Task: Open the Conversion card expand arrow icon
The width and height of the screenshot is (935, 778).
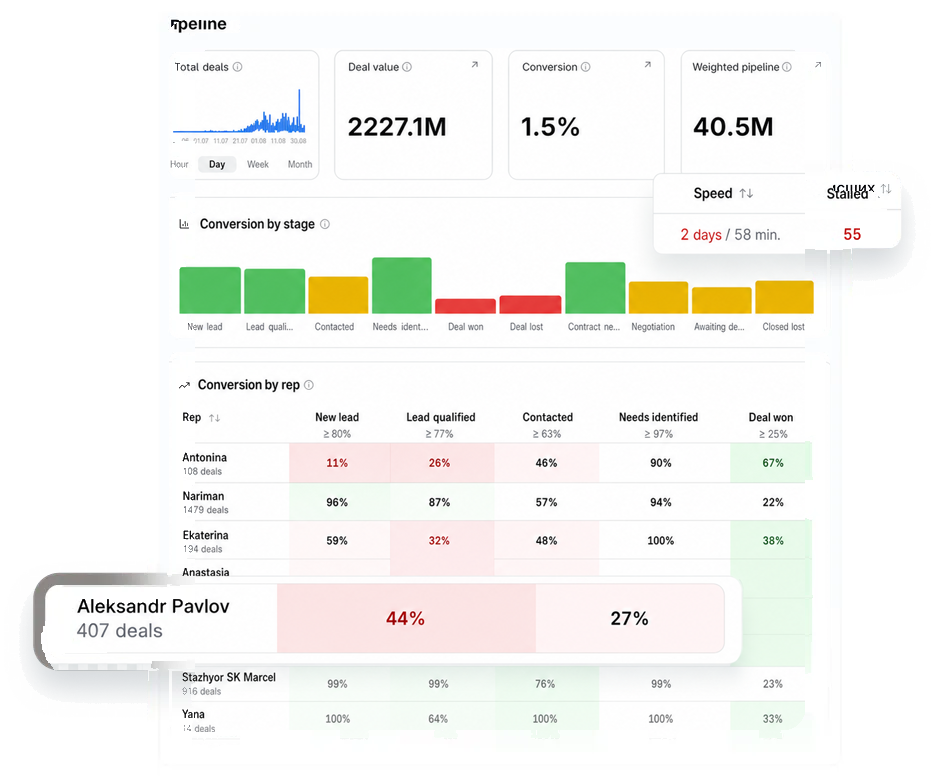Action: tap(648, 64)
